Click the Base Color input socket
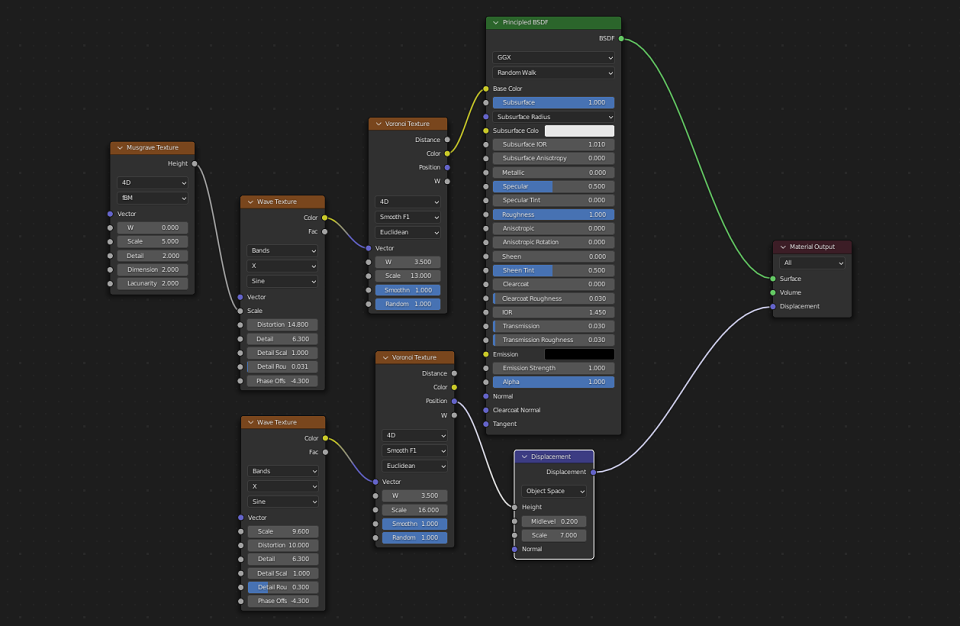 tap(486, 89)
